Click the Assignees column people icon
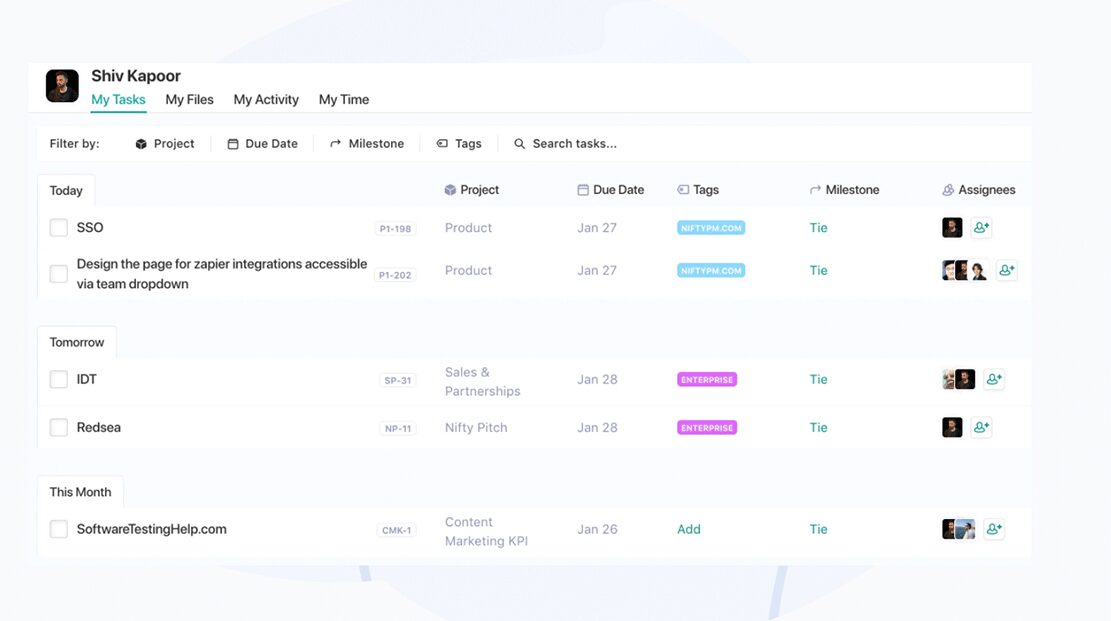 click(x=948, y=190)
